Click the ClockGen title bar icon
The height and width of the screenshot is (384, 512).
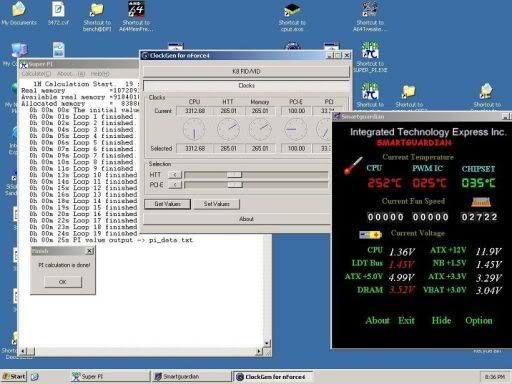tap(145, 55)
